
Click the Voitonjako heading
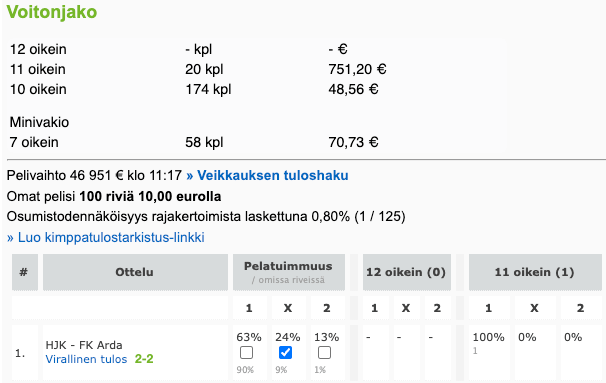pos(52,12)
